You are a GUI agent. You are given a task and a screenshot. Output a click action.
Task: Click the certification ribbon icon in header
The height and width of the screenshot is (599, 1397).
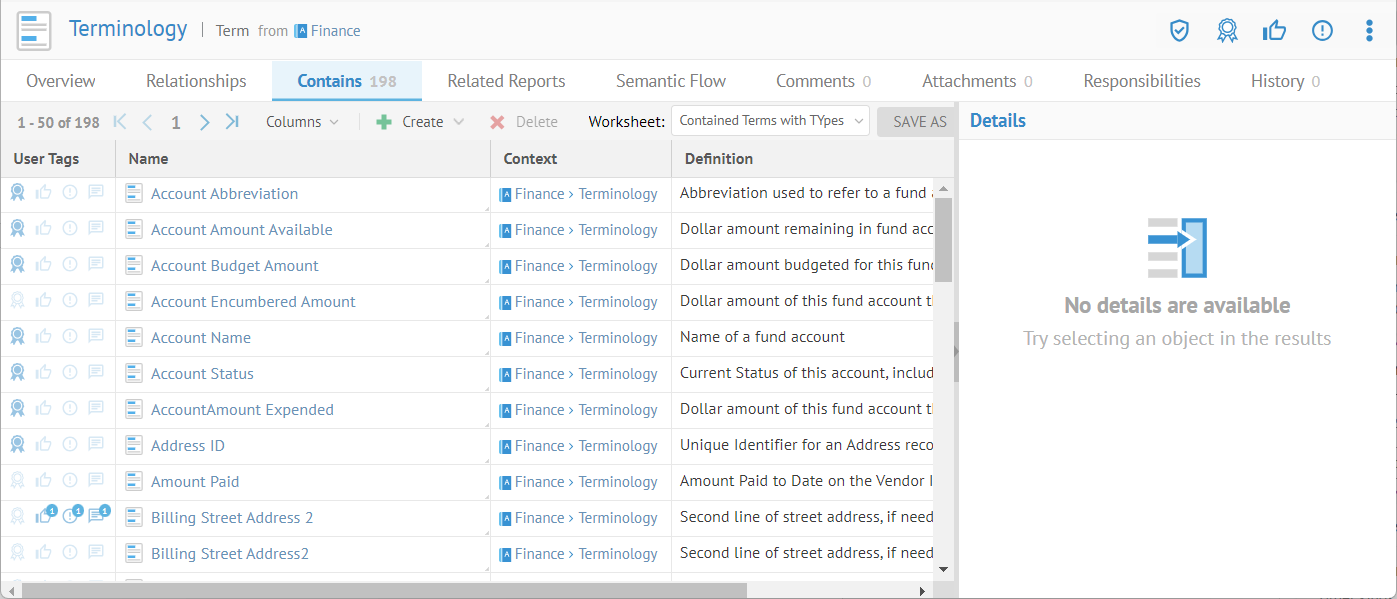coord(1227,31)
